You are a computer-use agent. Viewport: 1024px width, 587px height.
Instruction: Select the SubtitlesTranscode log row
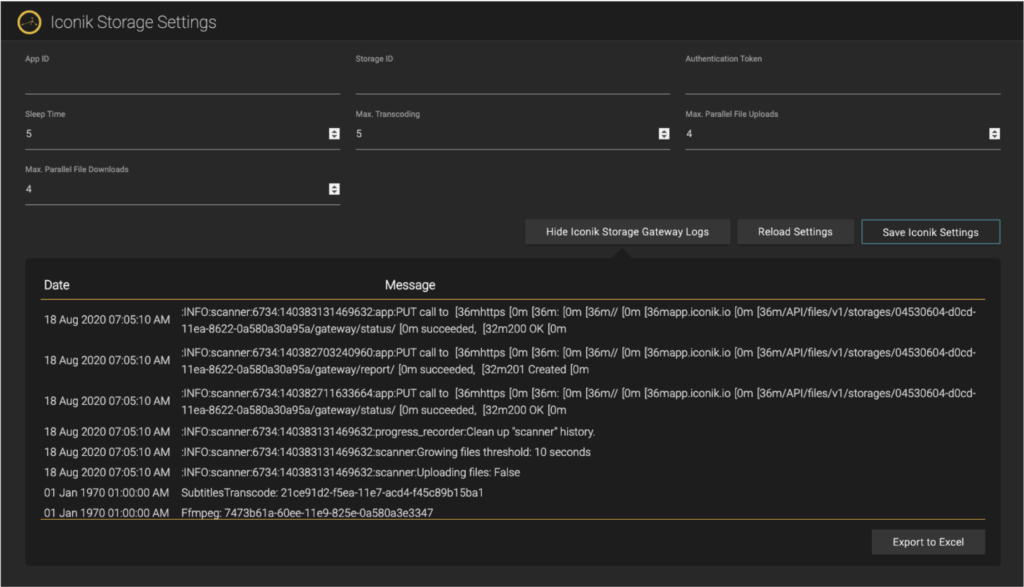[x=332, y=492]
